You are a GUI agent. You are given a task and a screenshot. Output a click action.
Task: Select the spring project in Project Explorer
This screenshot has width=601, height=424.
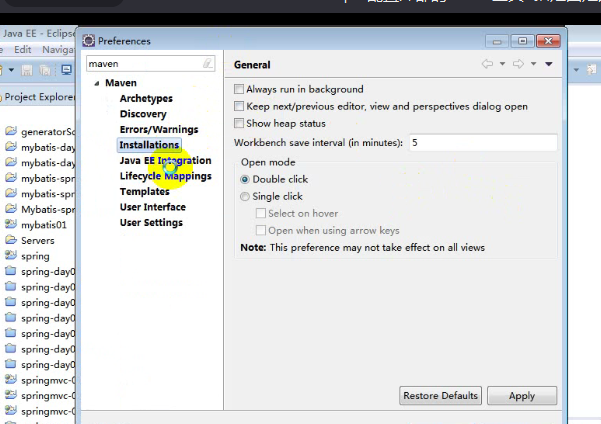[35, 256]
